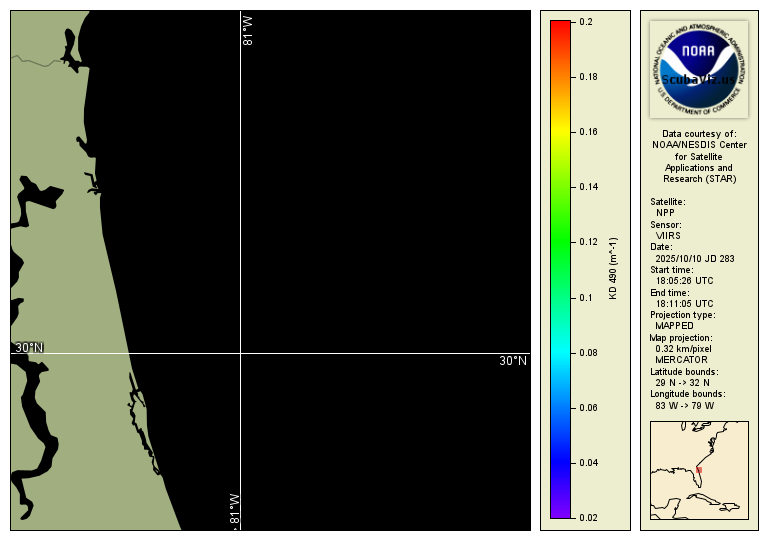This screenshot has width=768, height=540.
Task: Click the red location marker on inset map
Action: coord(699,469)
